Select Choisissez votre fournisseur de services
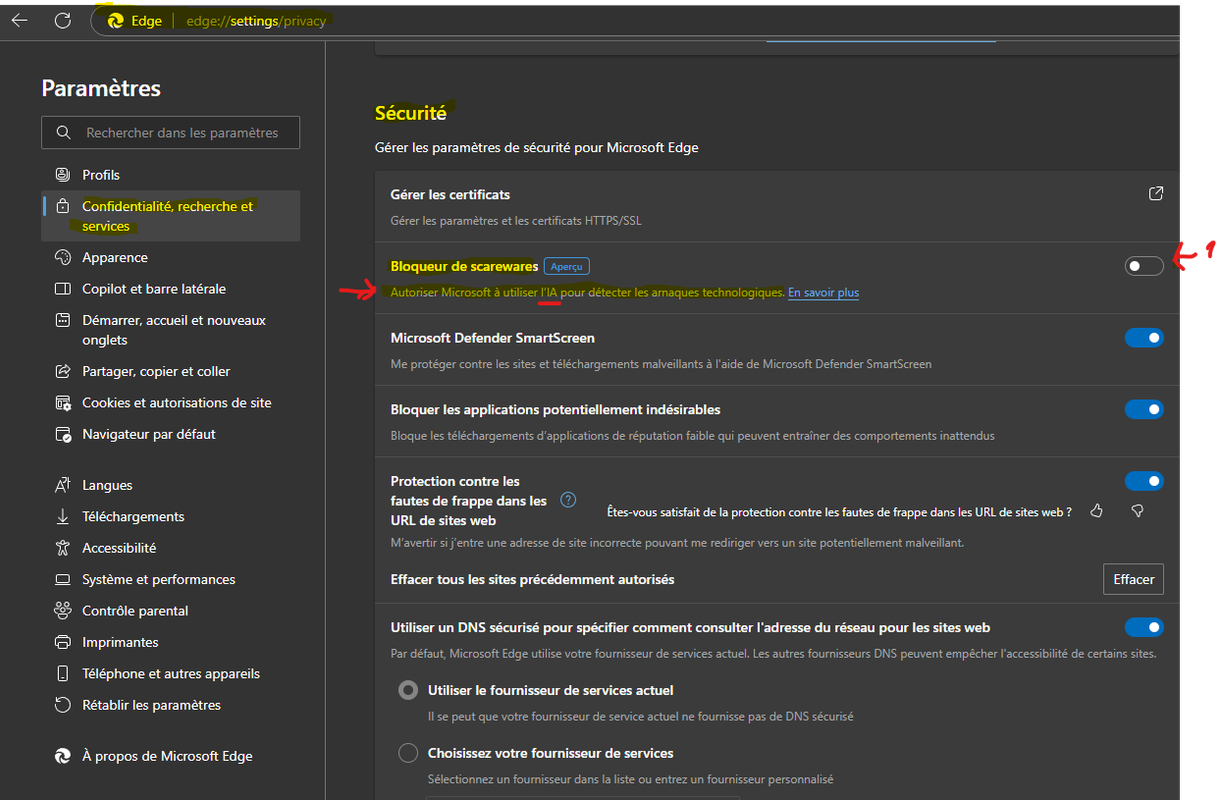The width and height of the screenshot is (1217, 800). (x=408, y=753)
